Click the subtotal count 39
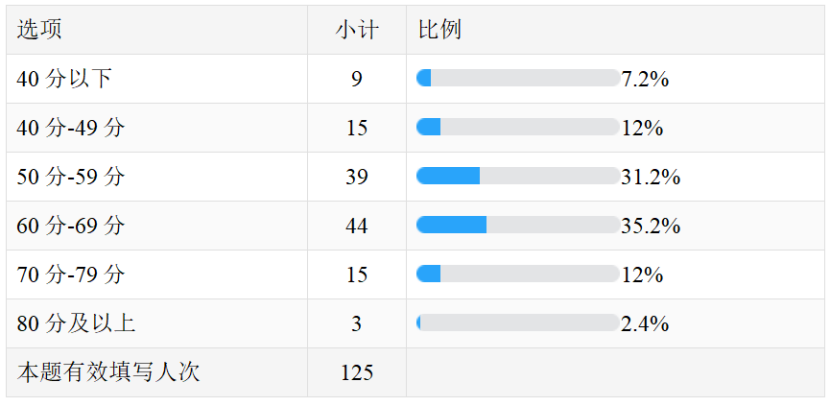 pos(357,177)
